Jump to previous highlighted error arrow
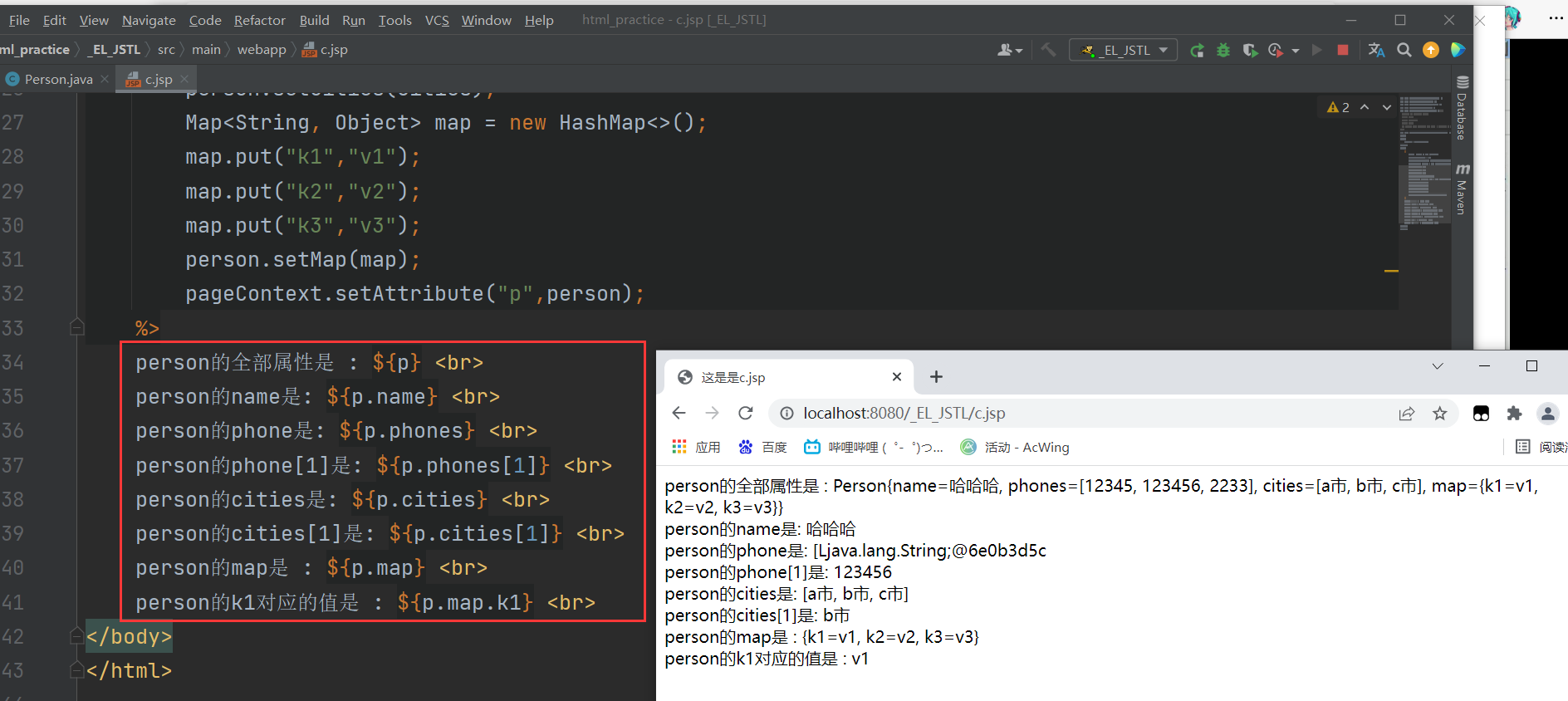 [1365, 107]
